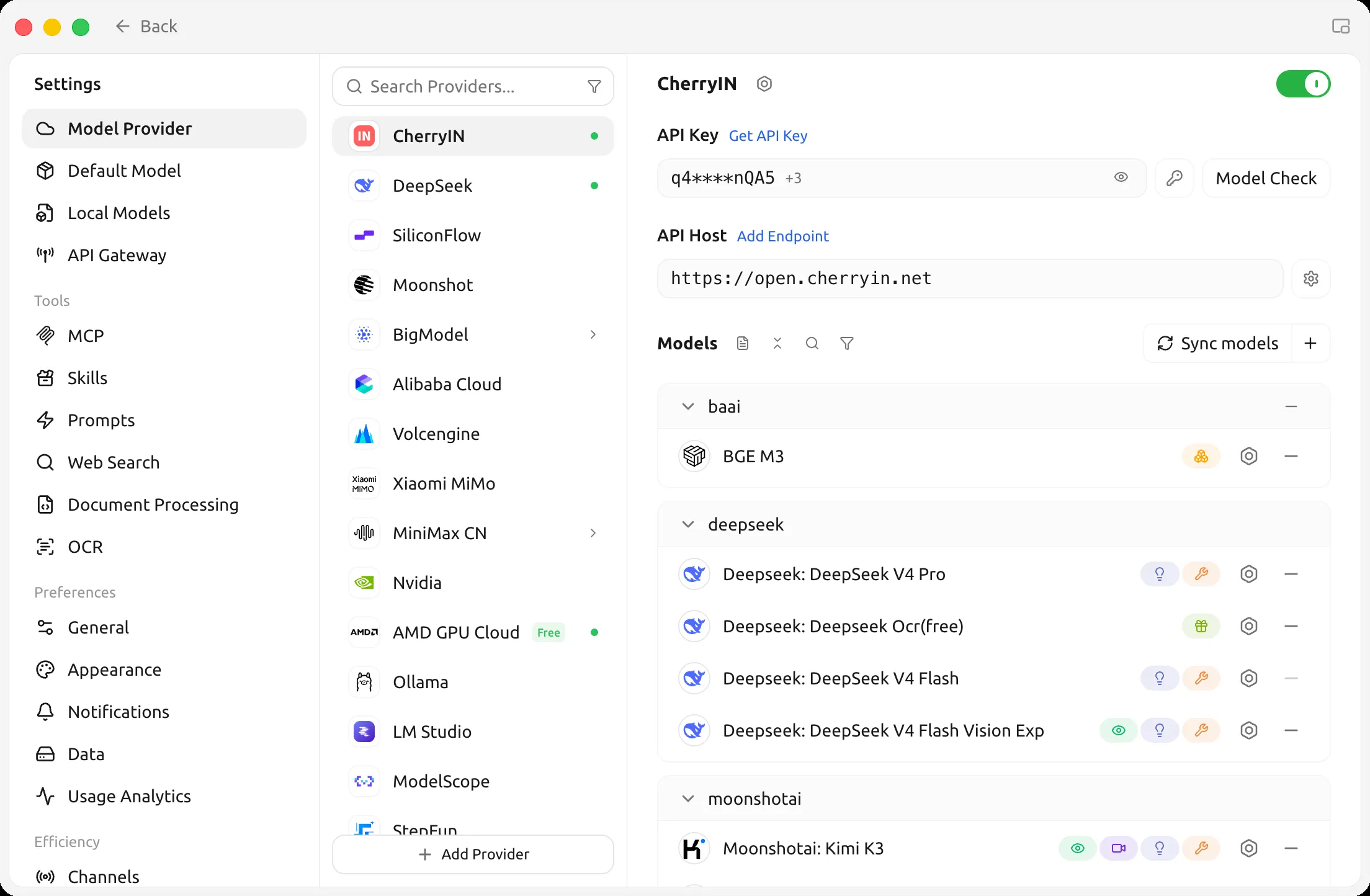Click Add Provider button
The height and width of the screenshot is (896, 1370).
(473, 854)
